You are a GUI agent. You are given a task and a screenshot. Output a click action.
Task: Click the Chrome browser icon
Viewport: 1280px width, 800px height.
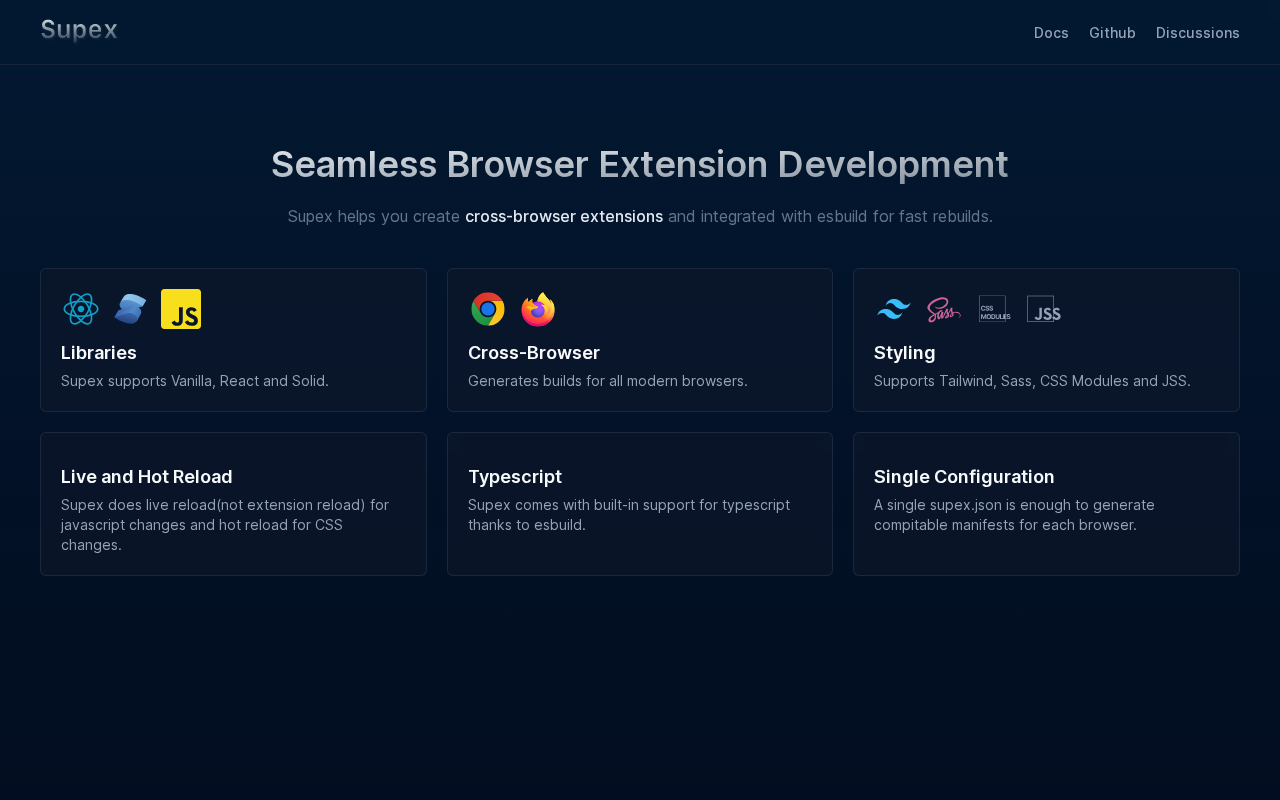[488, 309]
